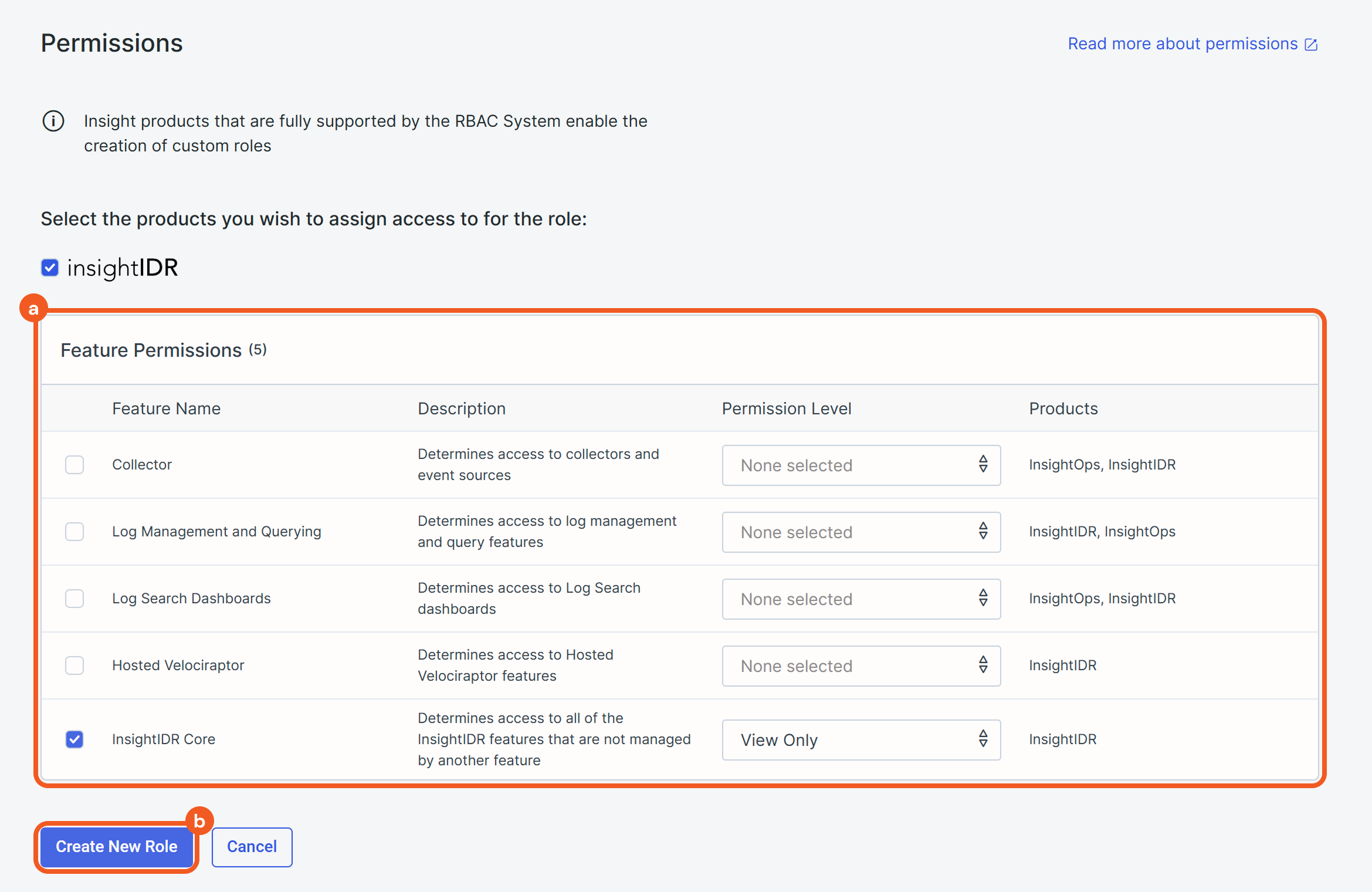The height and width of the screenshot is (892, 1372).
Task: Click the Permission Level column header
Action: pos(786,408)
